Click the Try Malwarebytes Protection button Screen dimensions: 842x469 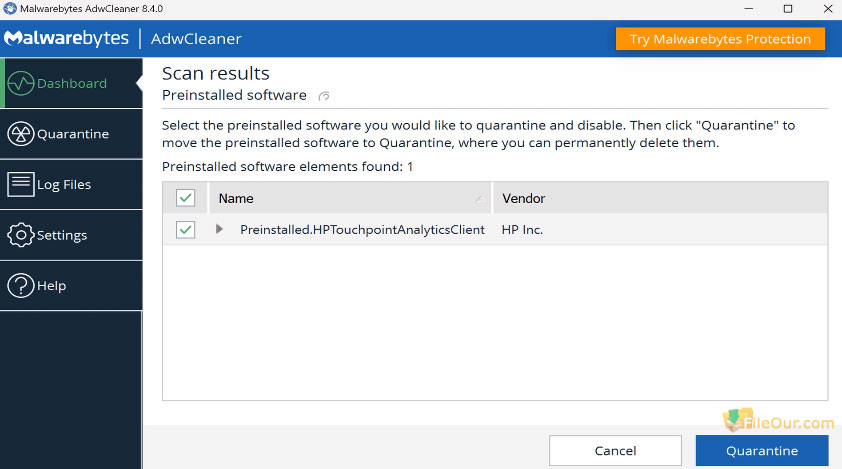click(x=720, y=39)
